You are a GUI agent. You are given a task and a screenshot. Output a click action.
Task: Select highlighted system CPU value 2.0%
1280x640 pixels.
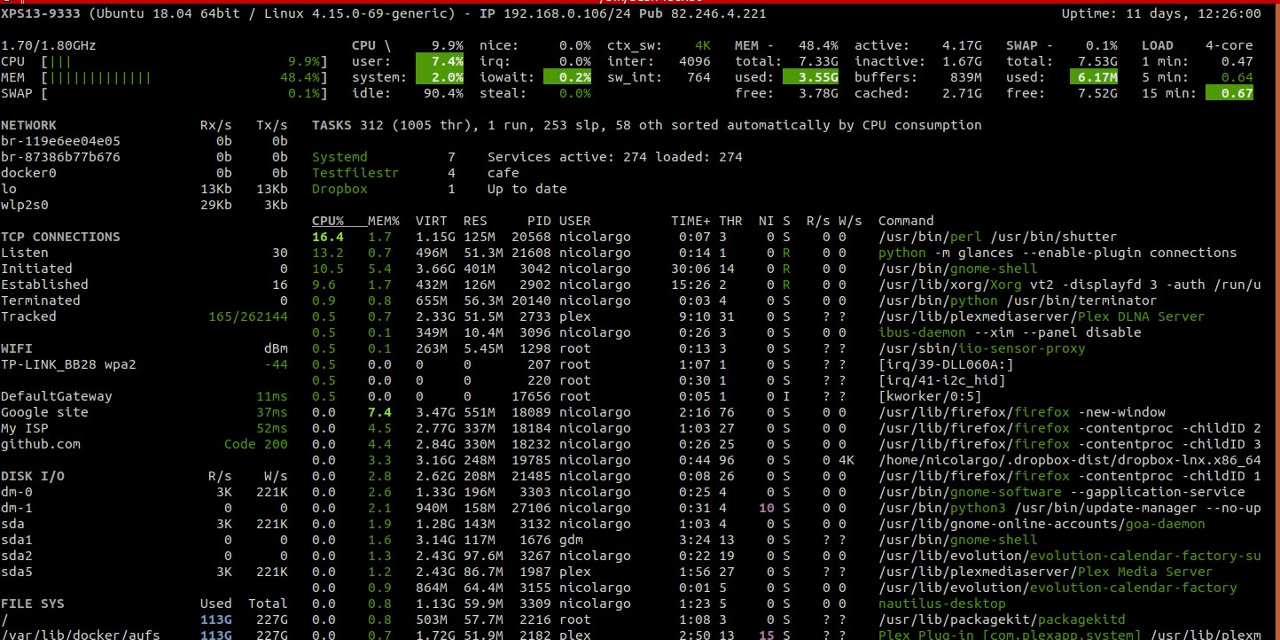(440, 77)
